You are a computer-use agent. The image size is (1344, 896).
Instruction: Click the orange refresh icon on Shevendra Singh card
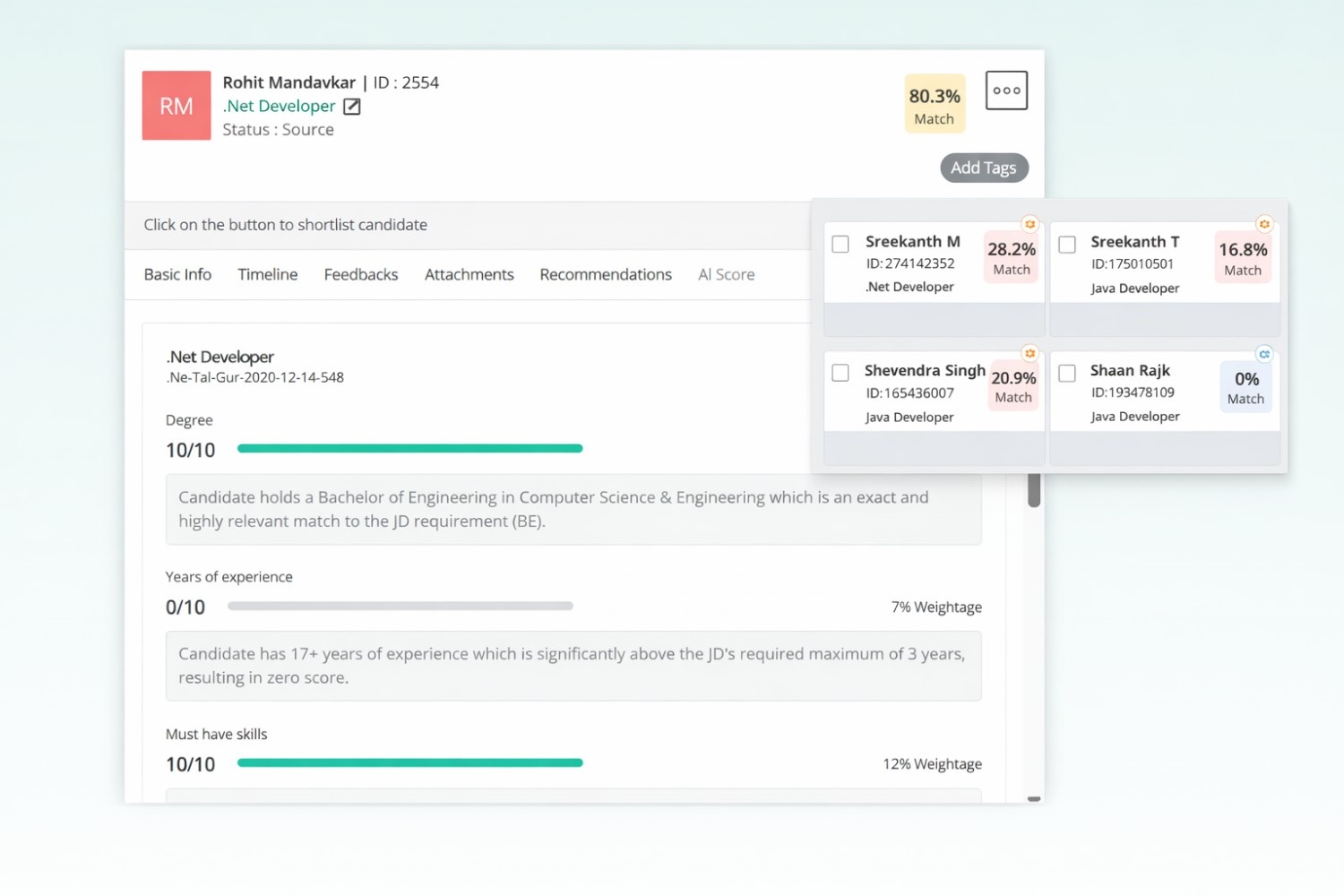click(x=1030, y=354)
